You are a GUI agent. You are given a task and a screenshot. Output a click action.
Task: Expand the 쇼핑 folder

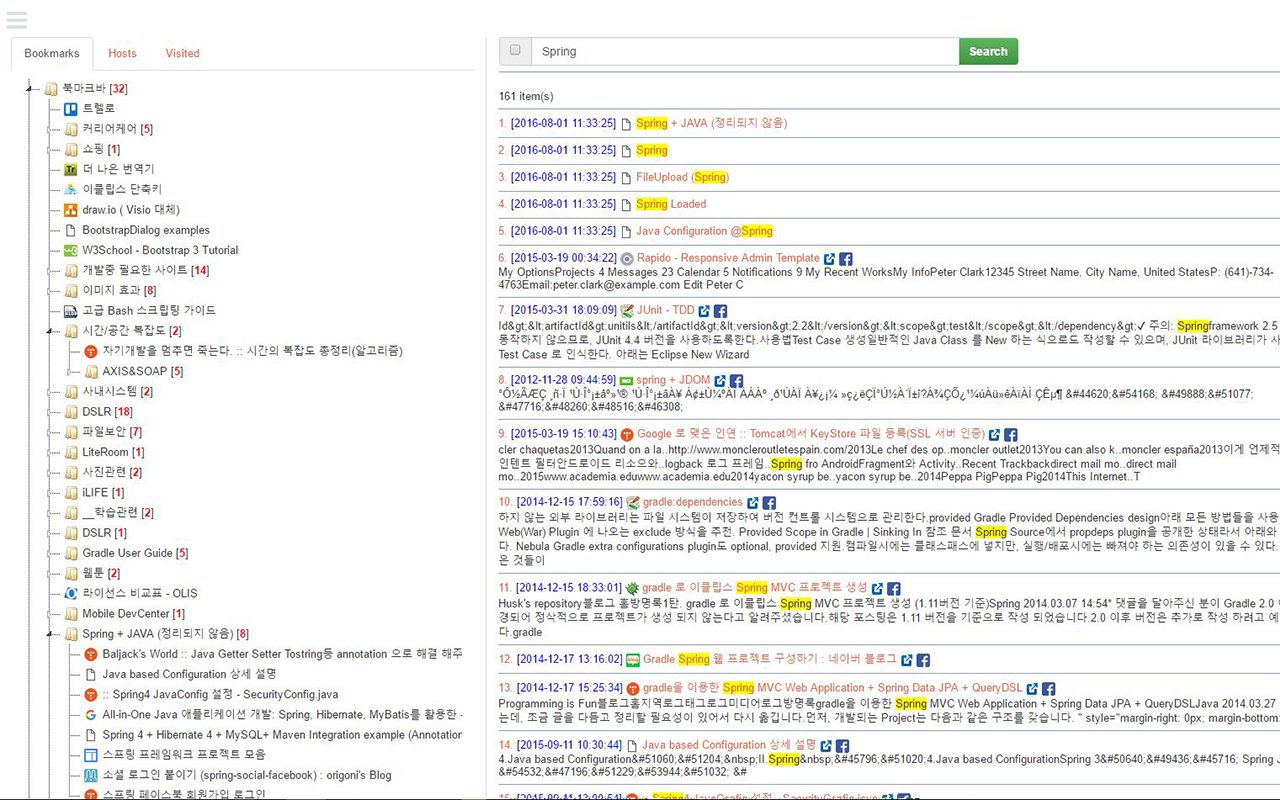(51, 149)
